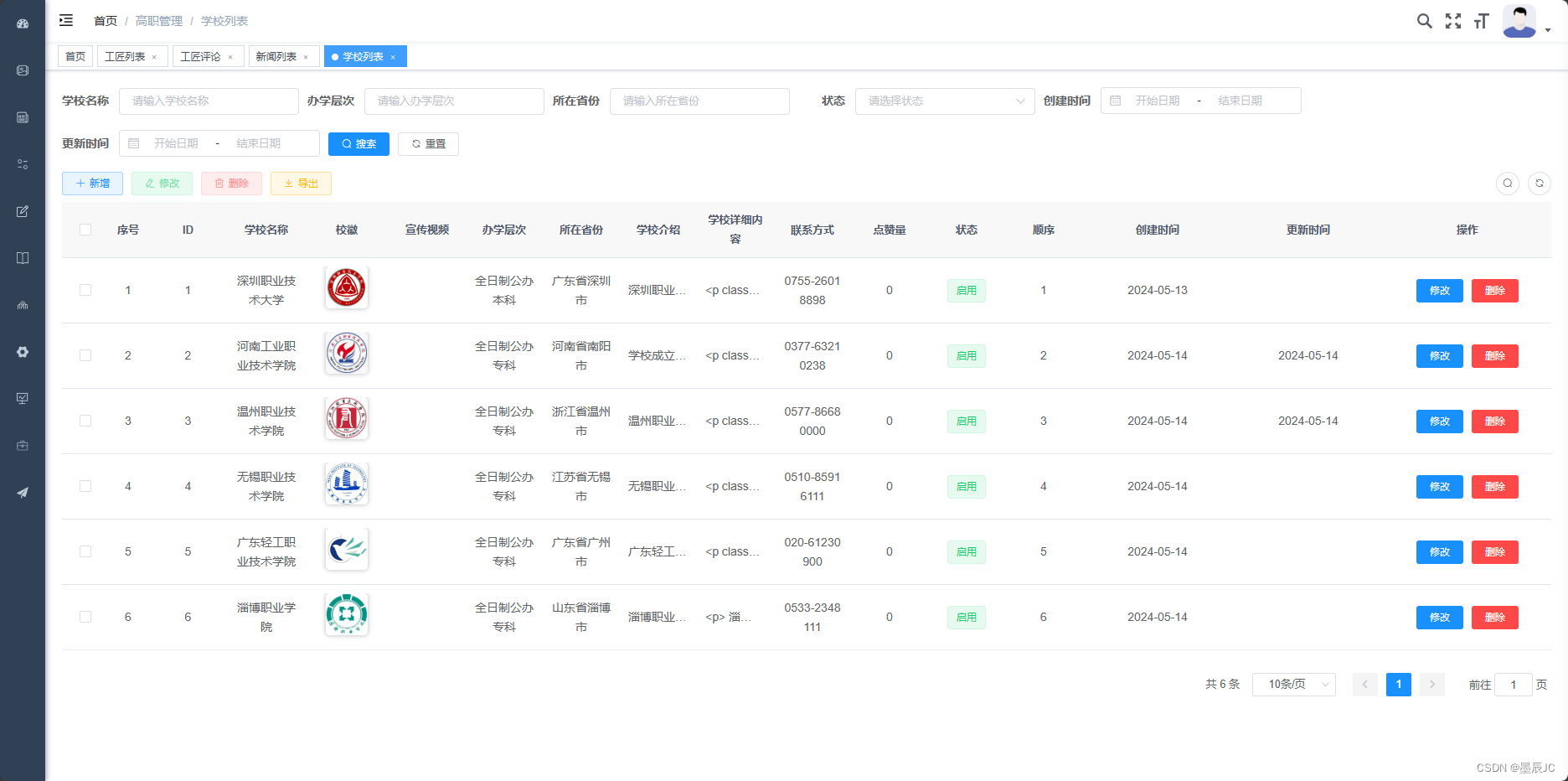Select the row for 河南工业职业技术学院
Image resolution: width=1568 pixels, height=781 pixels.
(x=85, y=355)
